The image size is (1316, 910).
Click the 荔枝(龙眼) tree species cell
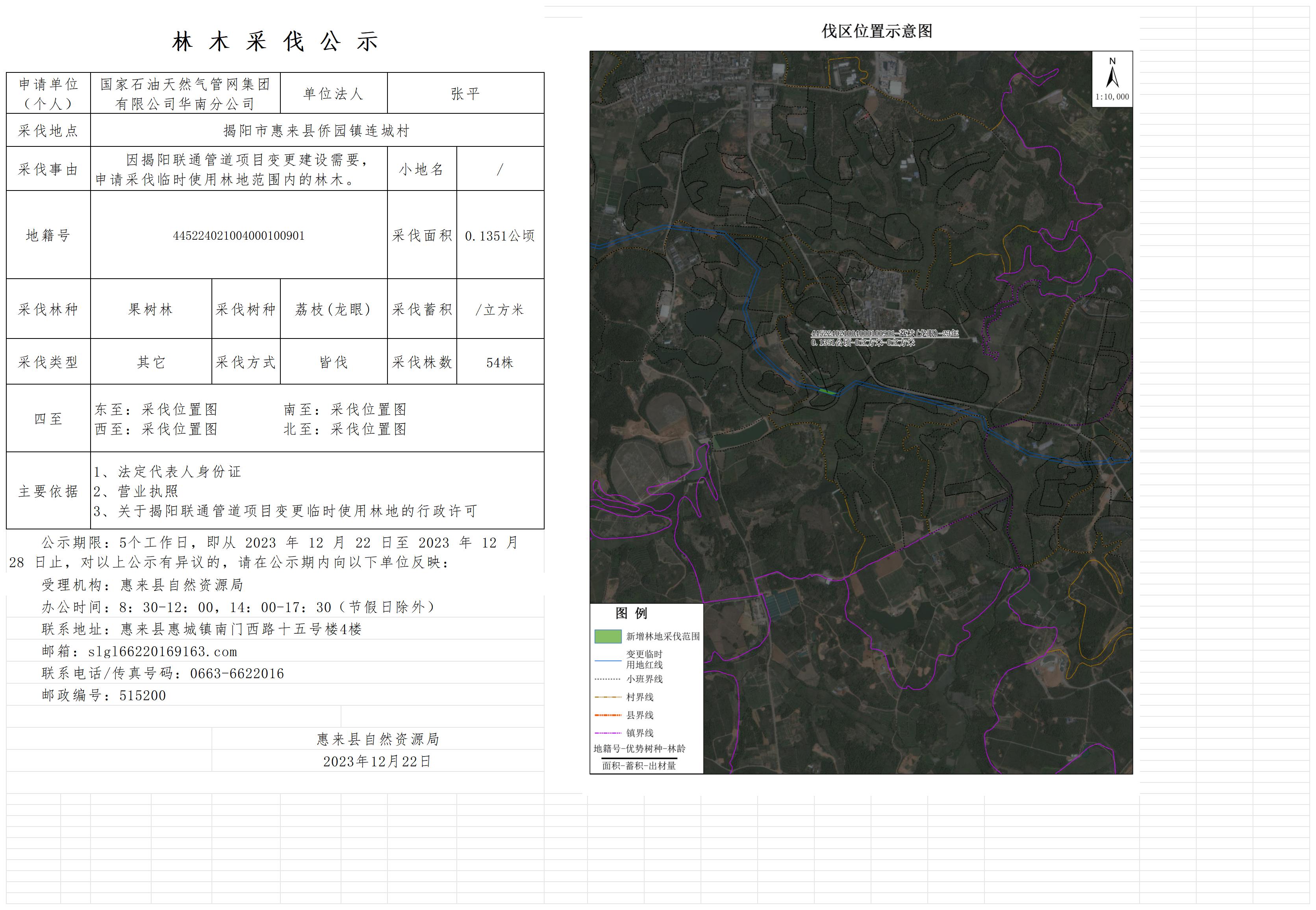(333, 310)
